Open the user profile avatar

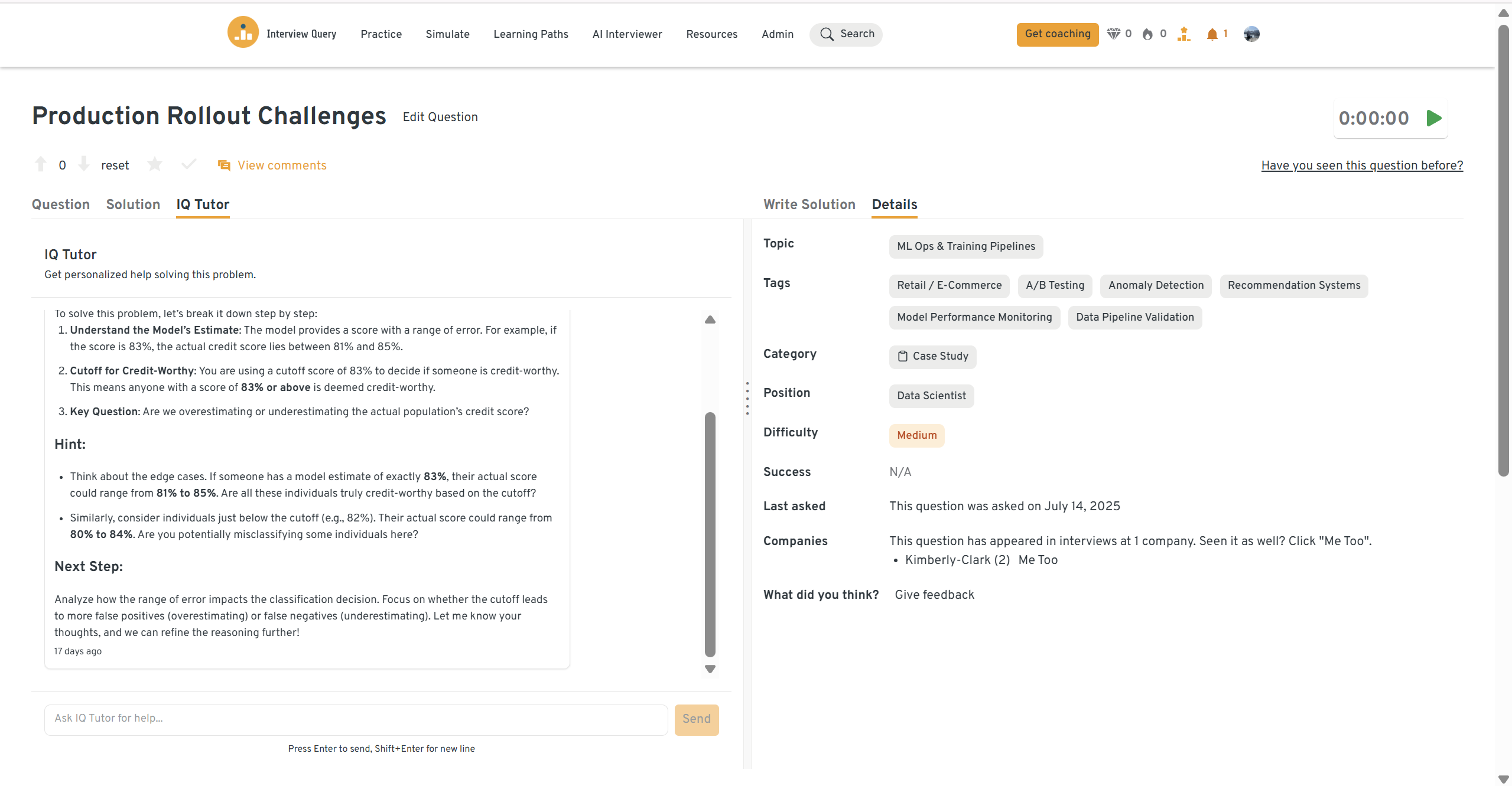coord(1251,34)
